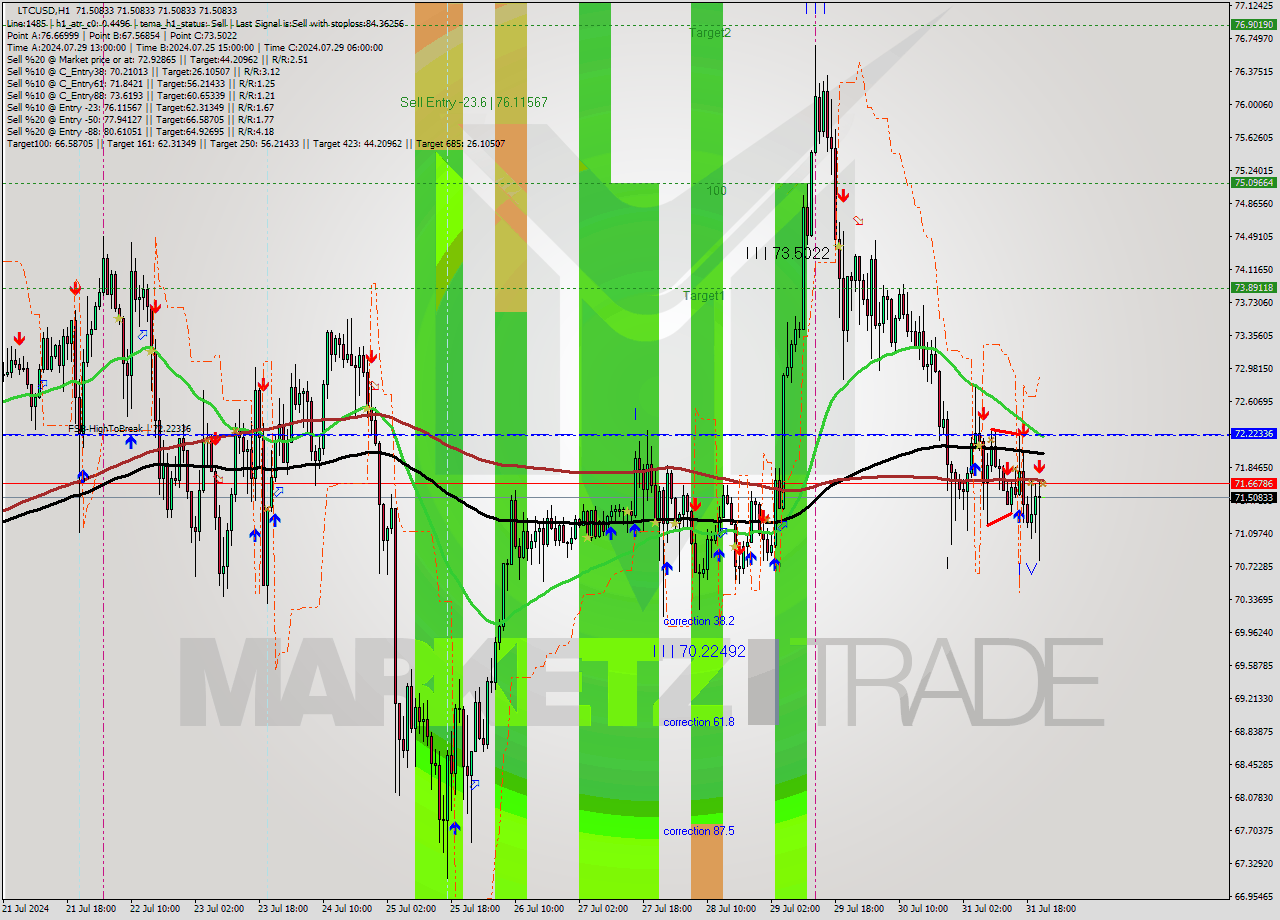The image size is (1280, 920).
Task: Click the 'Target100: 66.58705' summary line
Action: click(256, 143)
